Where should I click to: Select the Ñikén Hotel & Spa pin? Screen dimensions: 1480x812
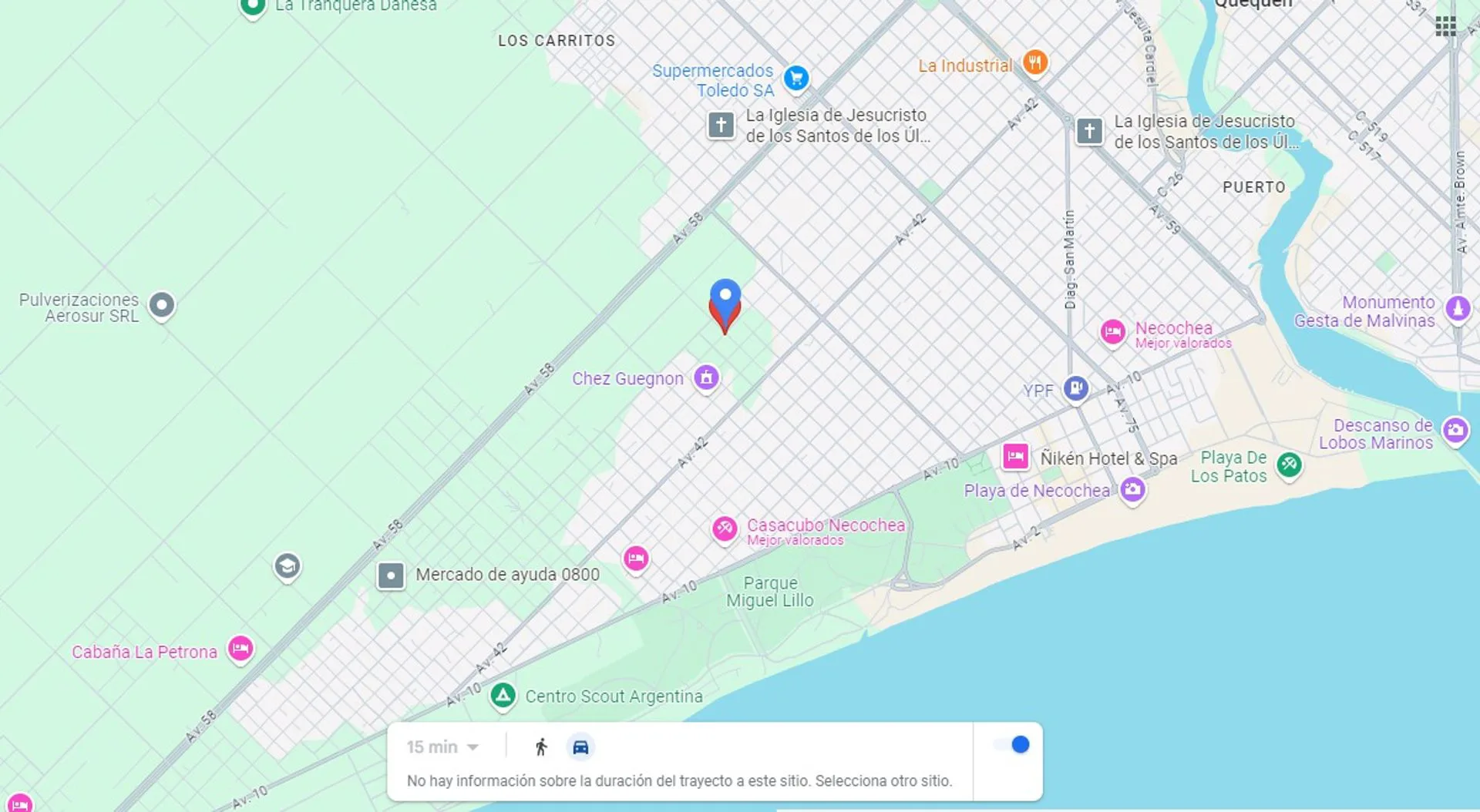[1015, 457]
